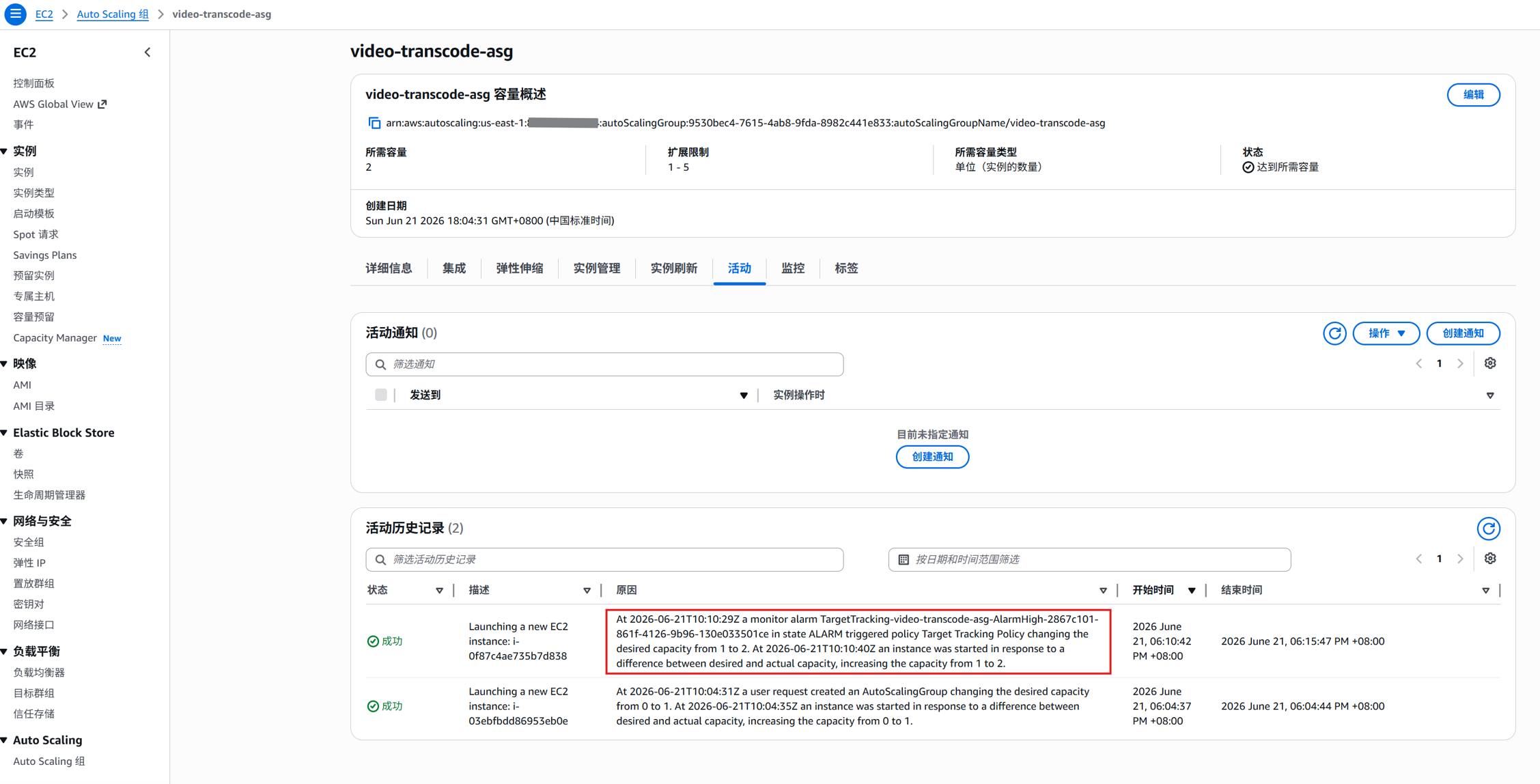Viewport: 1540px width, 784px height.
Task: Copy the Auto Scaling group ARN
Action: pos(374,123)
